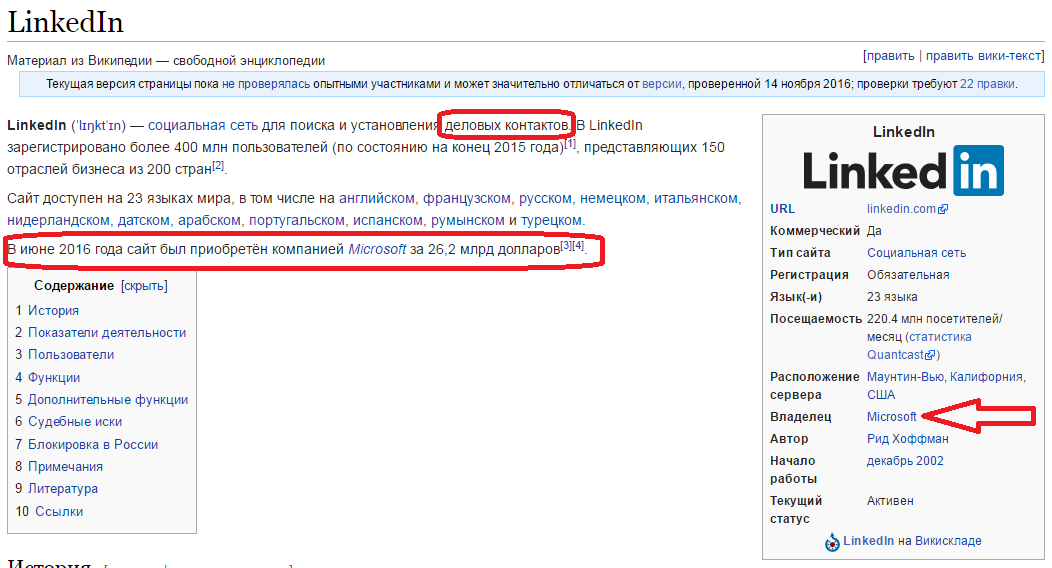Open the 'править' edit link

[x=890, y=56]
